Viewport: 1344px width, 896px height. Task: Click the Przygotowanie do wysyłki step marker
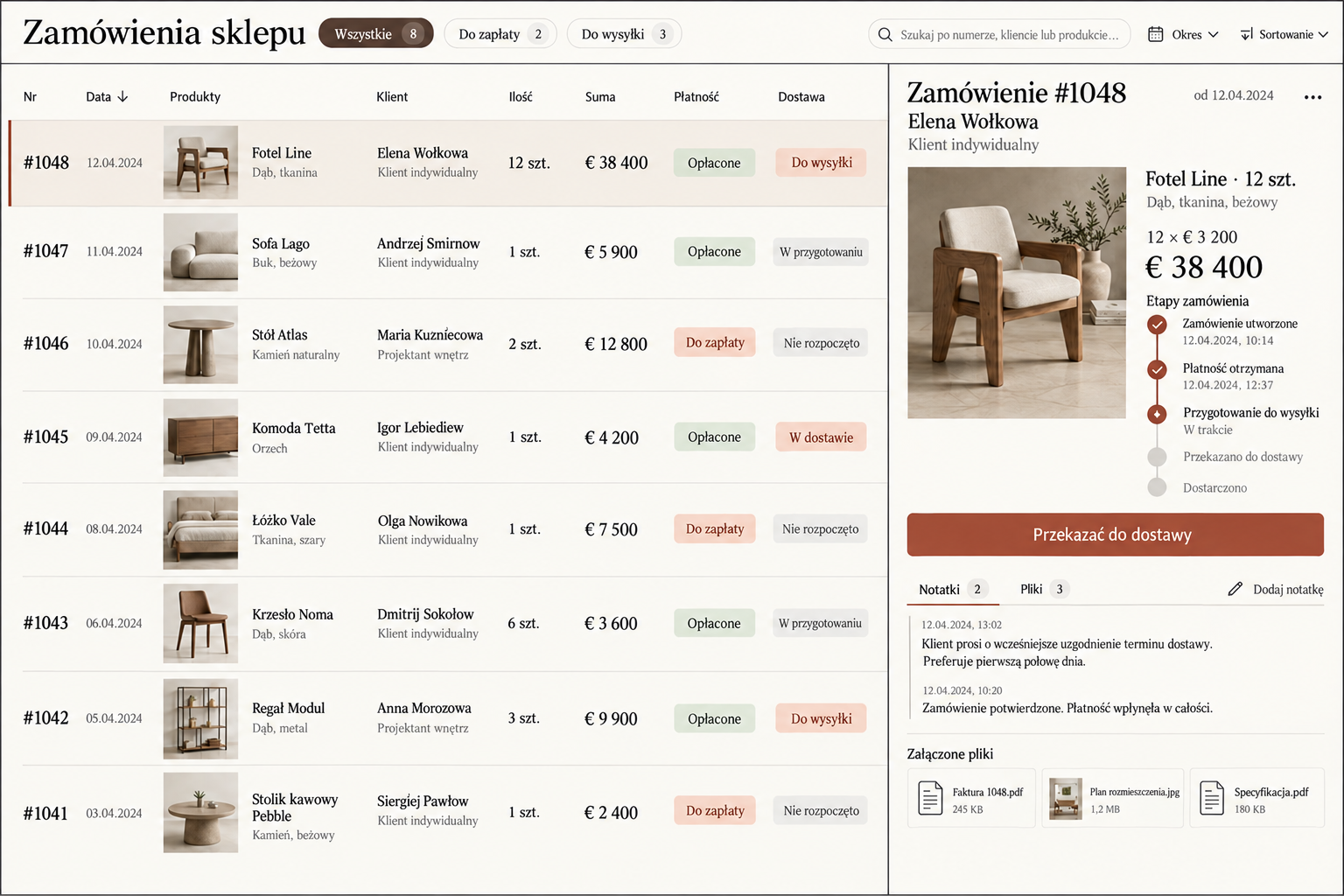[x=1157, y=414]
